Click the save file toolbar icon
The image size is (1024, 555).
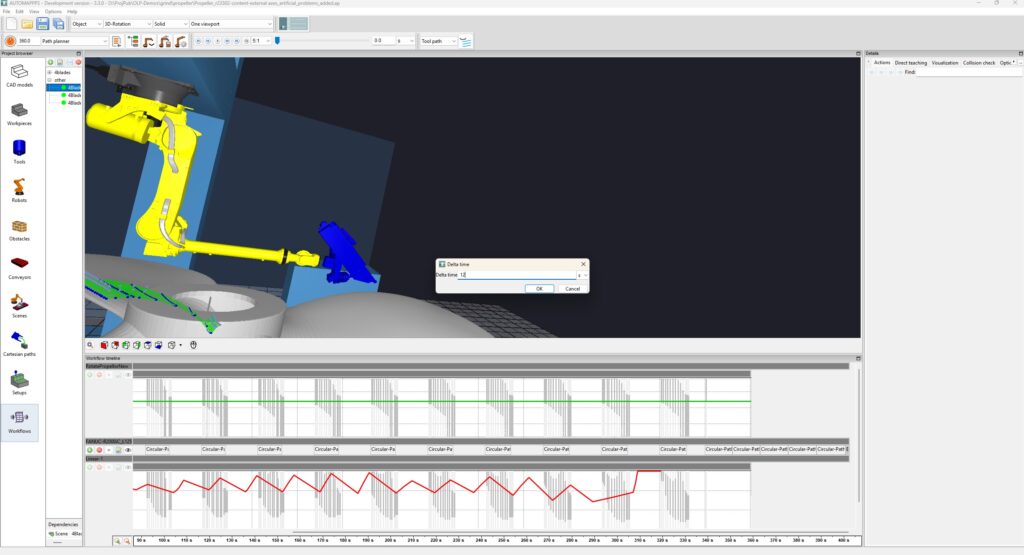[42, 24]
